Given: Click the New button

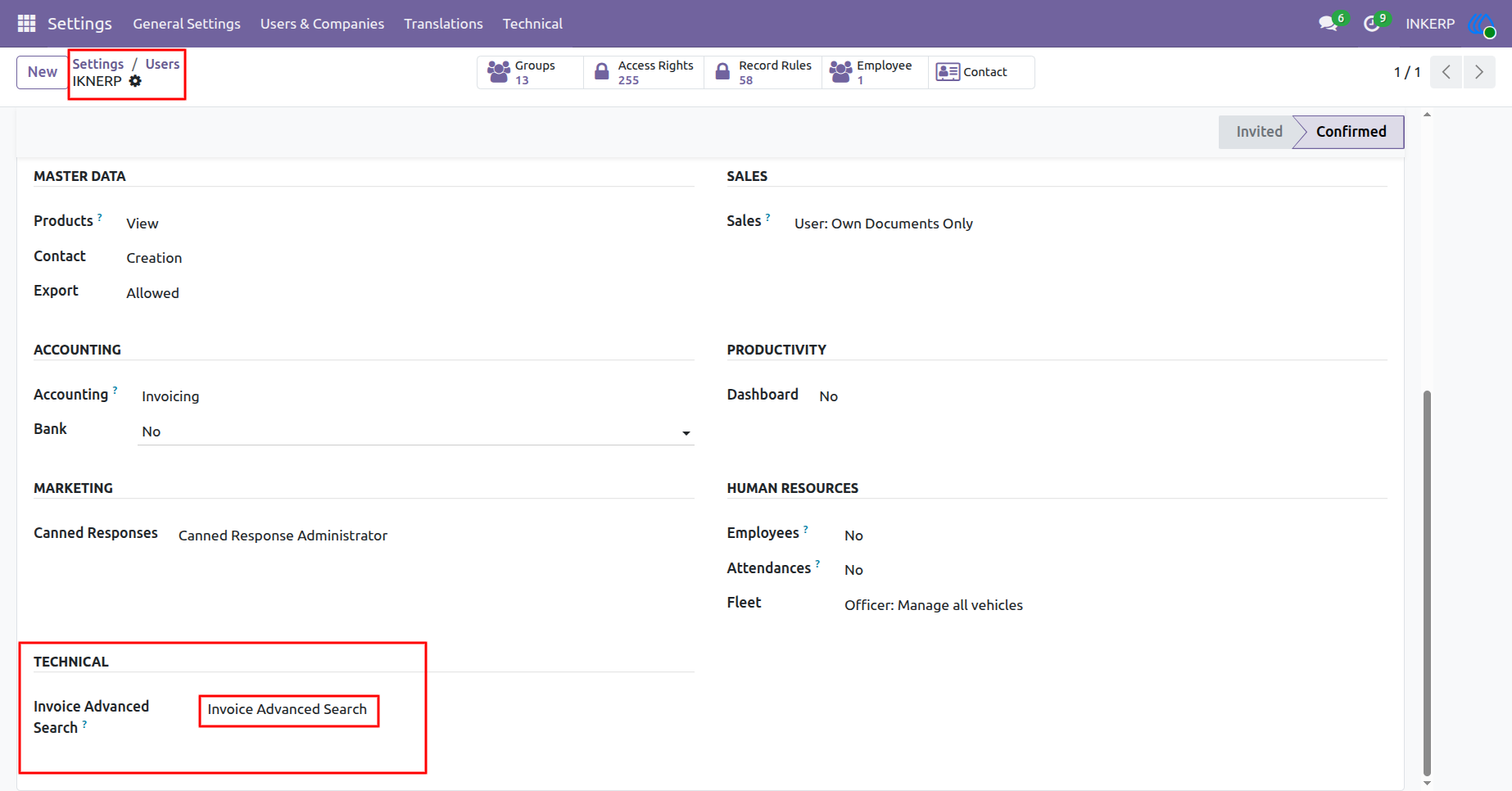Looking at the screenshot, I should pos(42,72).
